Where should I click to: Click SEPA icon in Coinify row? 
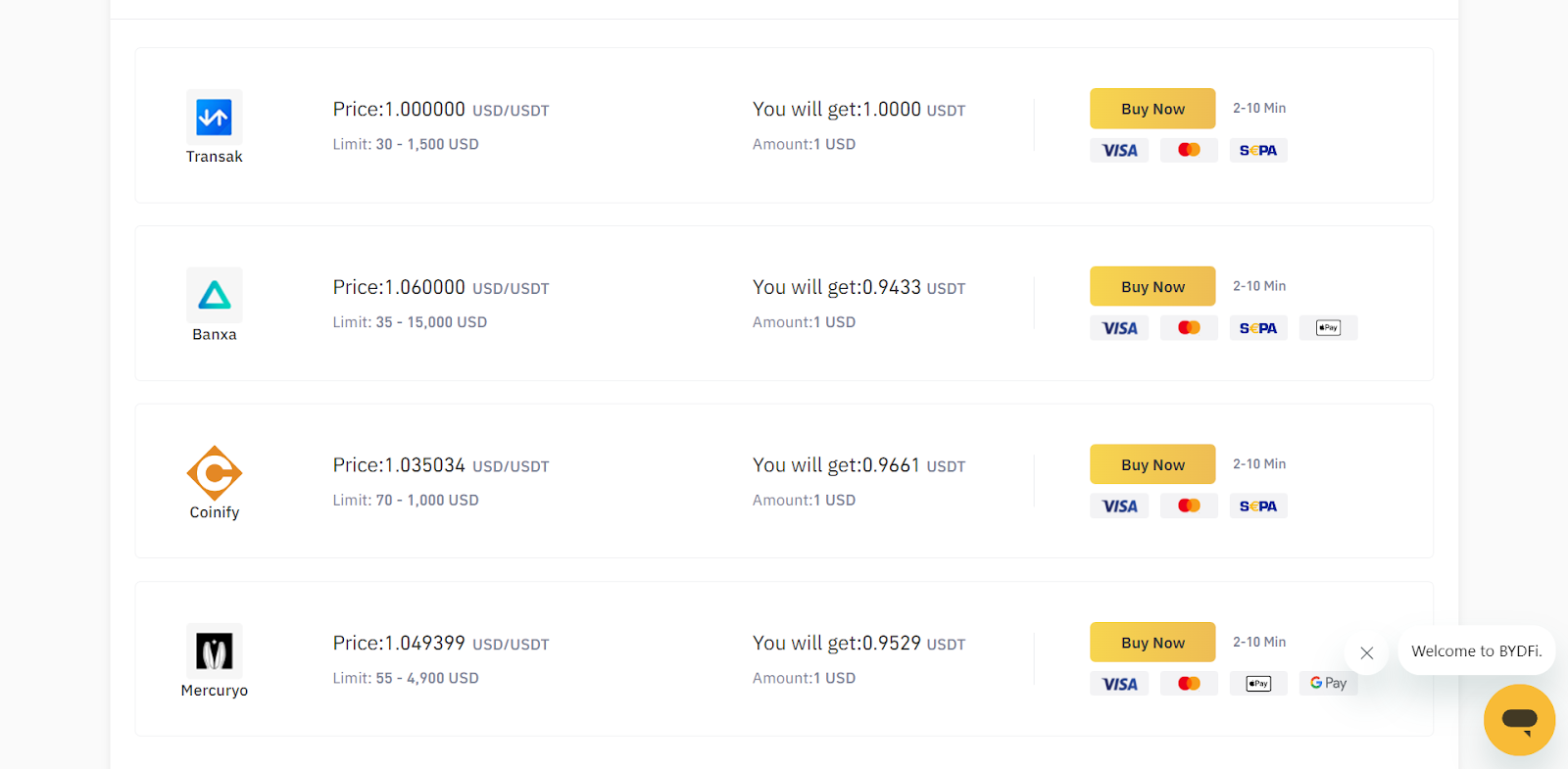(1258, 505)
